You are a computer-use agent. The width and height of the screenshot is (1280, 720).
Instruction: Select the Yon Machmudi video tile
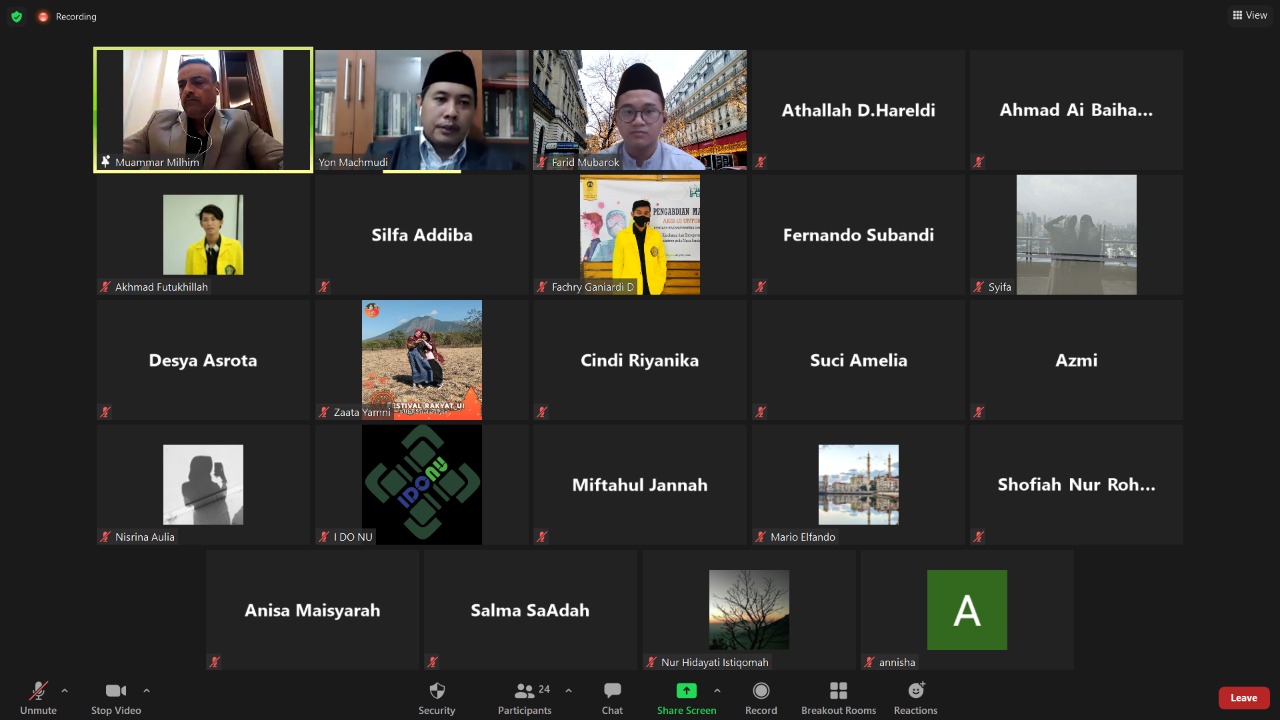(421, 110)
